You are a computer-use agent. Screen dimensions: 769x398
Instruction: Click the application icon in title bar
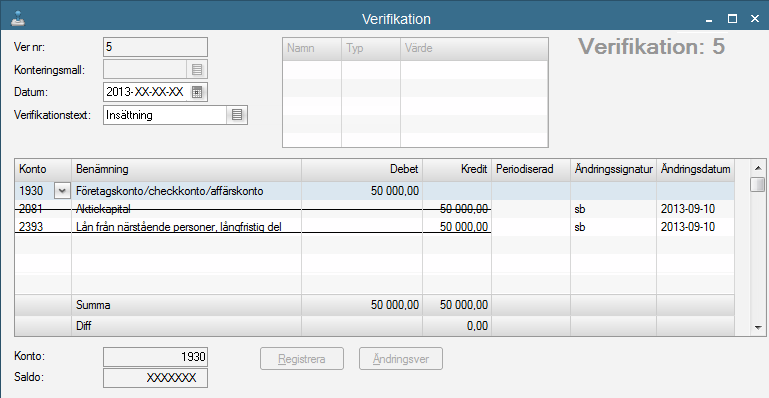[x=18, y=19]
